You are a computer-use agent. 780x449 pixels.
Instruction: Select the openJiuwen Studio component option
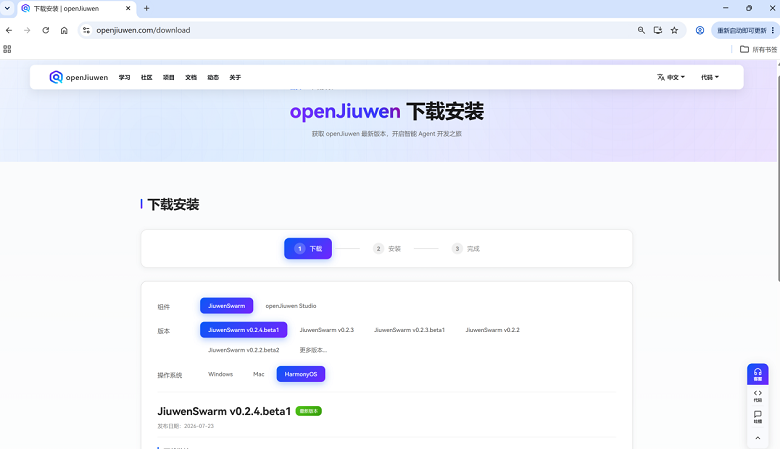point(291,306)
